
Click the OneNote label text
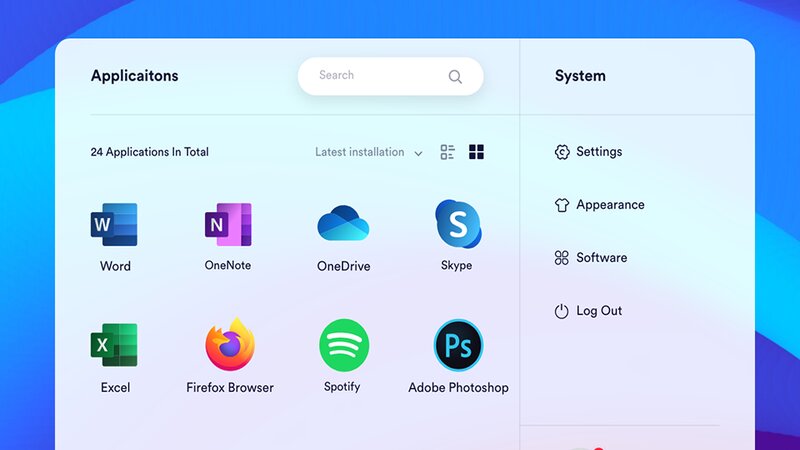(228, 265)
